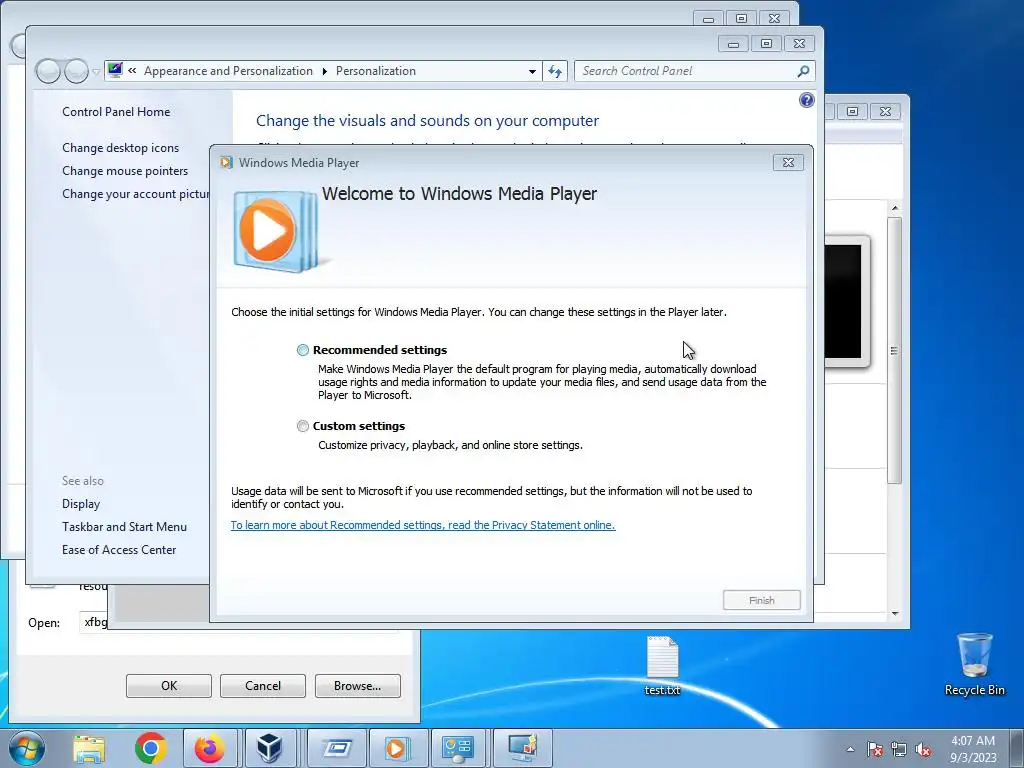The height and width of the screenshot is (768, 1024).
Task: Click the refresh icon beside the address bar
Action: point(554,71)
